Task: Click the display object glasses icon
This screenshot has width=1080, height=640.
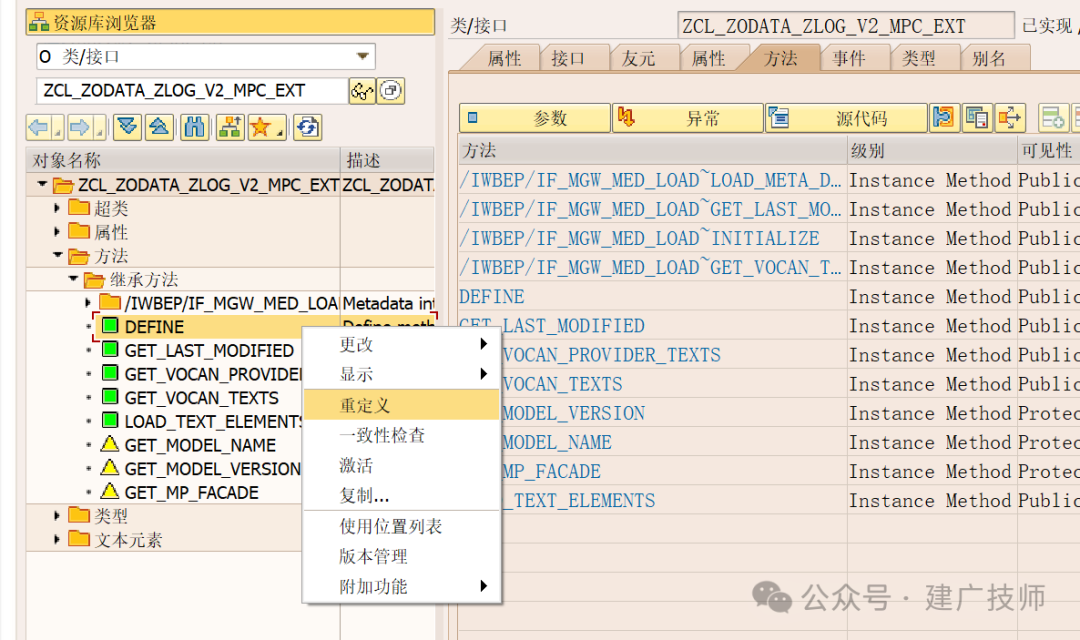Action: [x=362, y=91]
